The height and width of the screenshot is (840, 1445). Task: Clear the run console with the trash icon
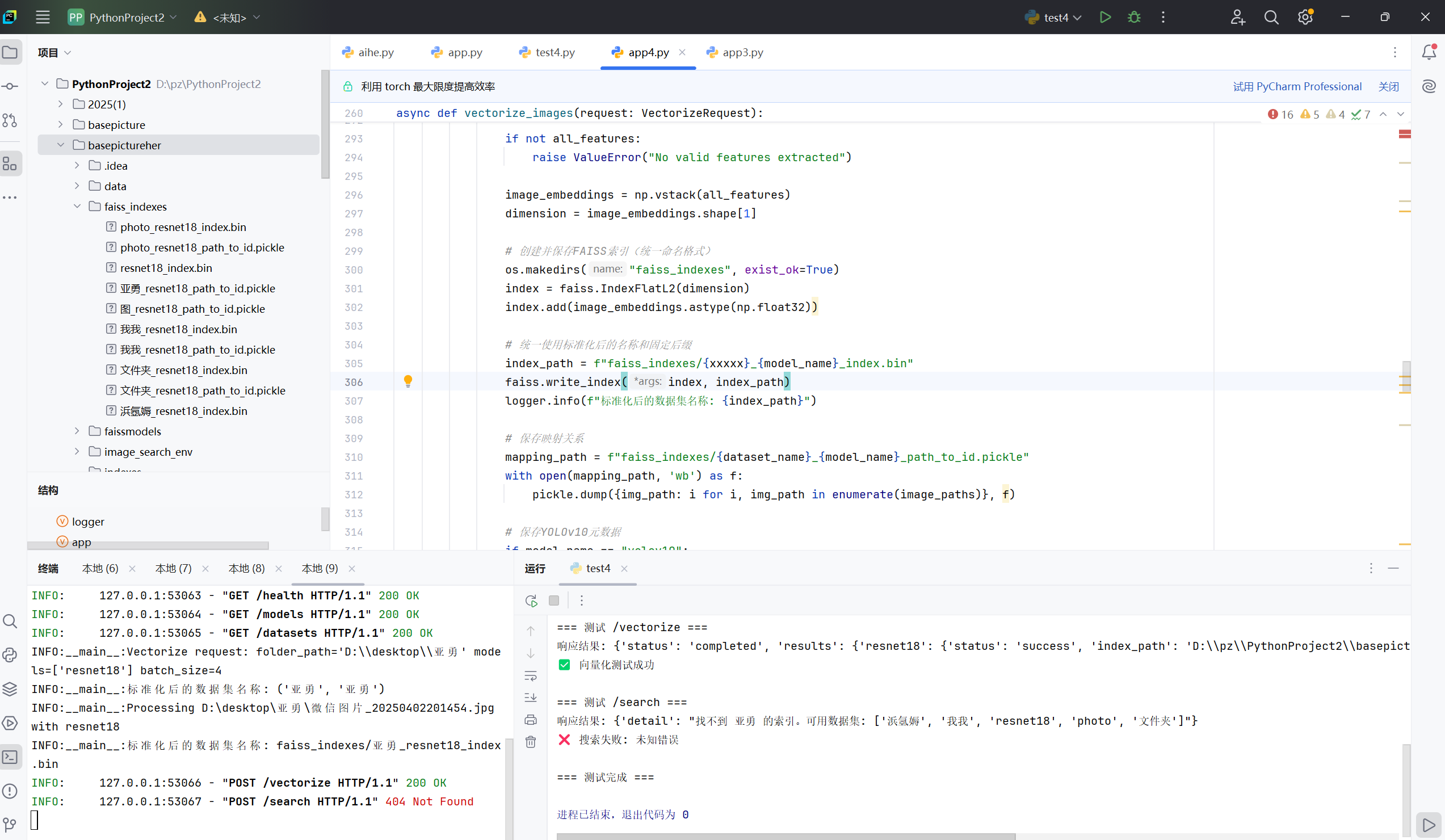[x=531, y=741]
